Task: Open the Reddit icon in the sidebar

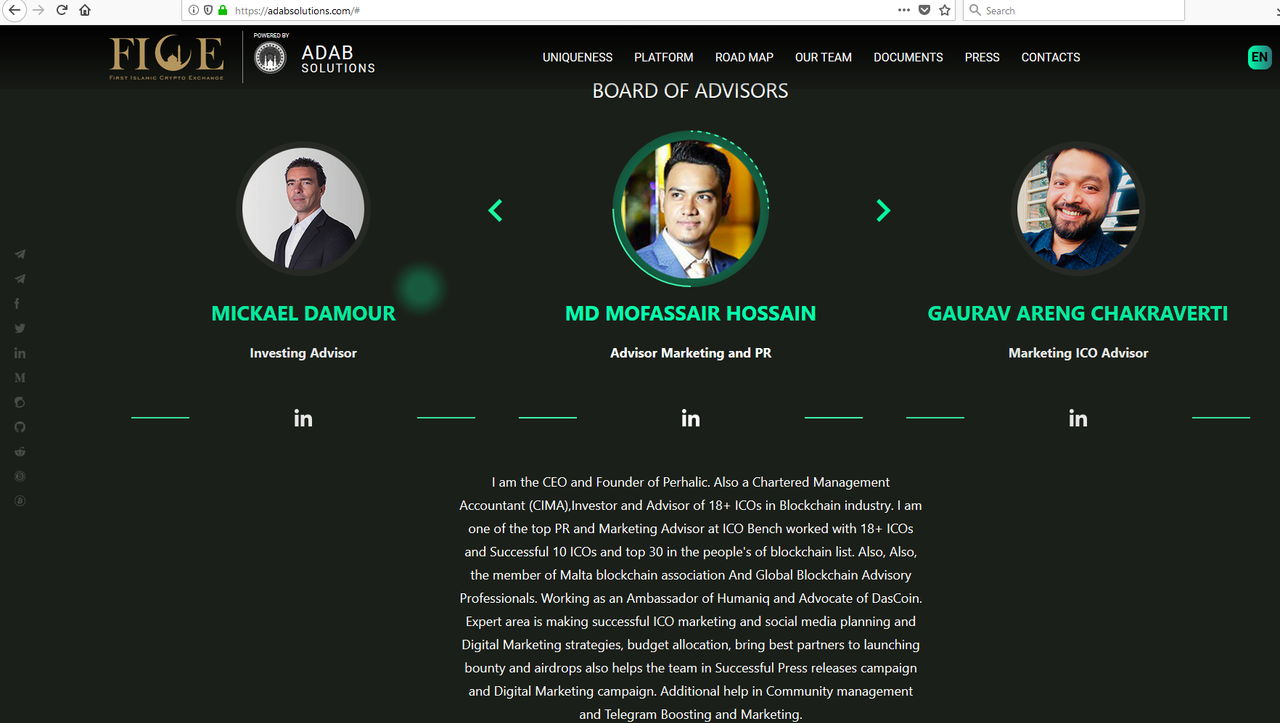Action: tap(19, 452)
